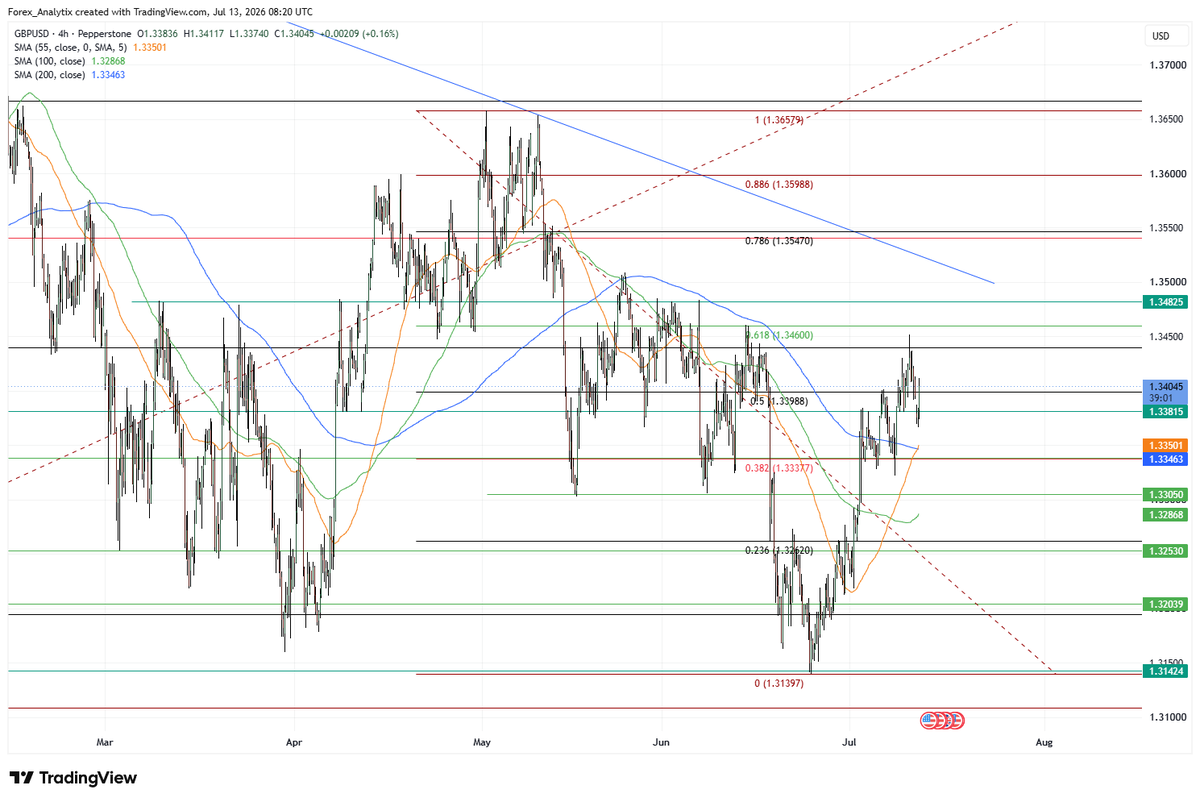
Task: Click the 1.31000 price scale value
Action: coord(1167,717)
